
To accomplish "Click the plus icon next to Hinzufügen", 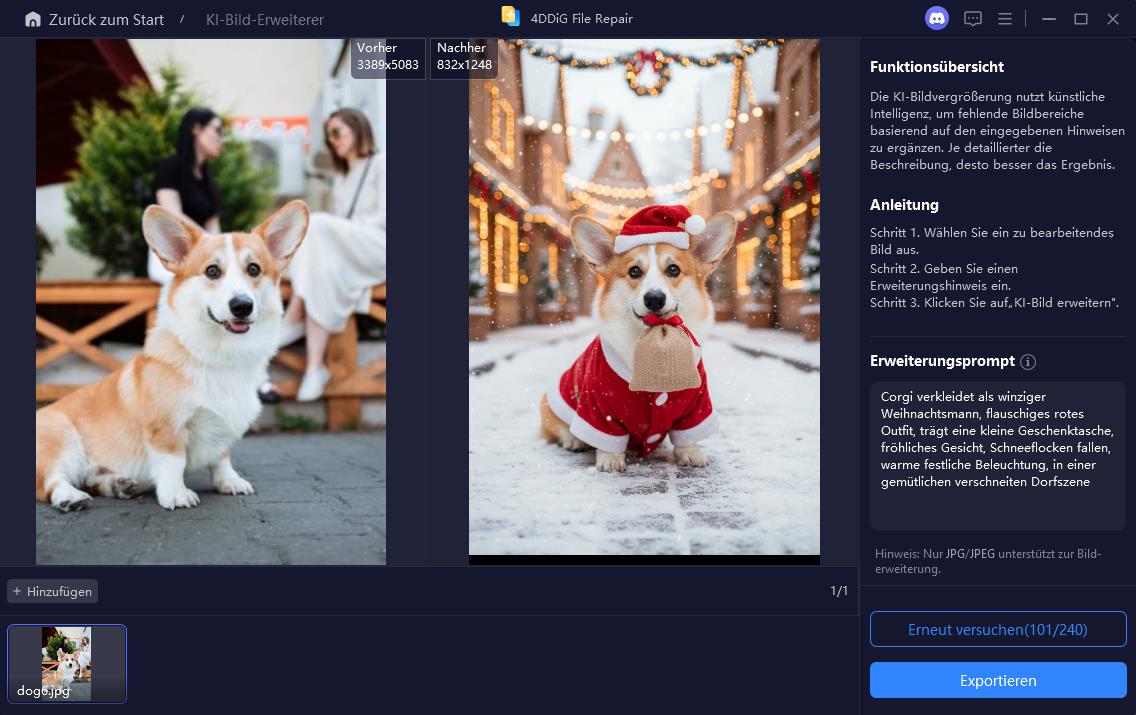I will pyautogui.click(x=17, y=591).
